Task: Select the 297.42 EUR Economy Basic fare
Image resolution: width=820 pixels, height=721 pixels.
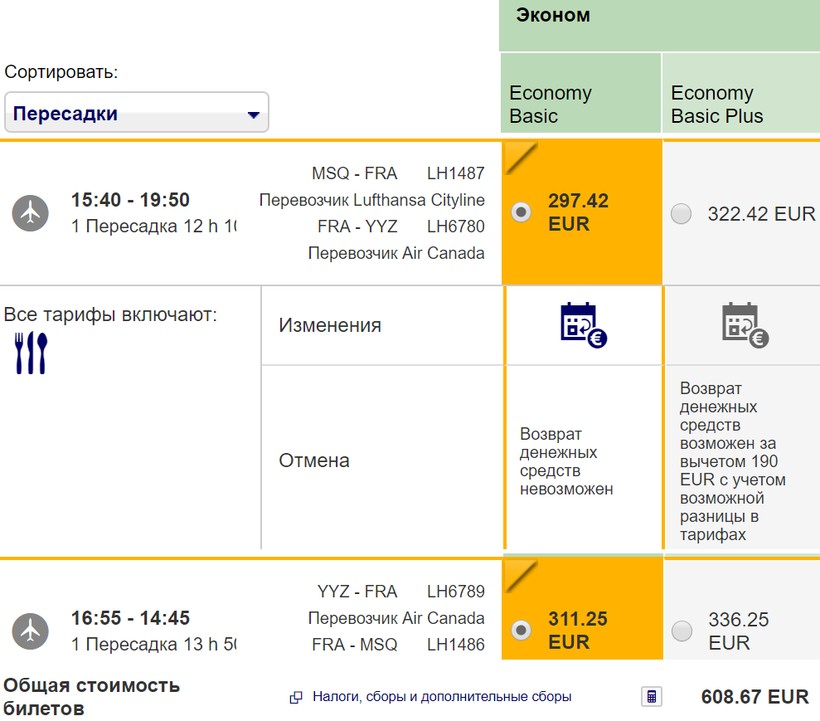Action: 521,212
